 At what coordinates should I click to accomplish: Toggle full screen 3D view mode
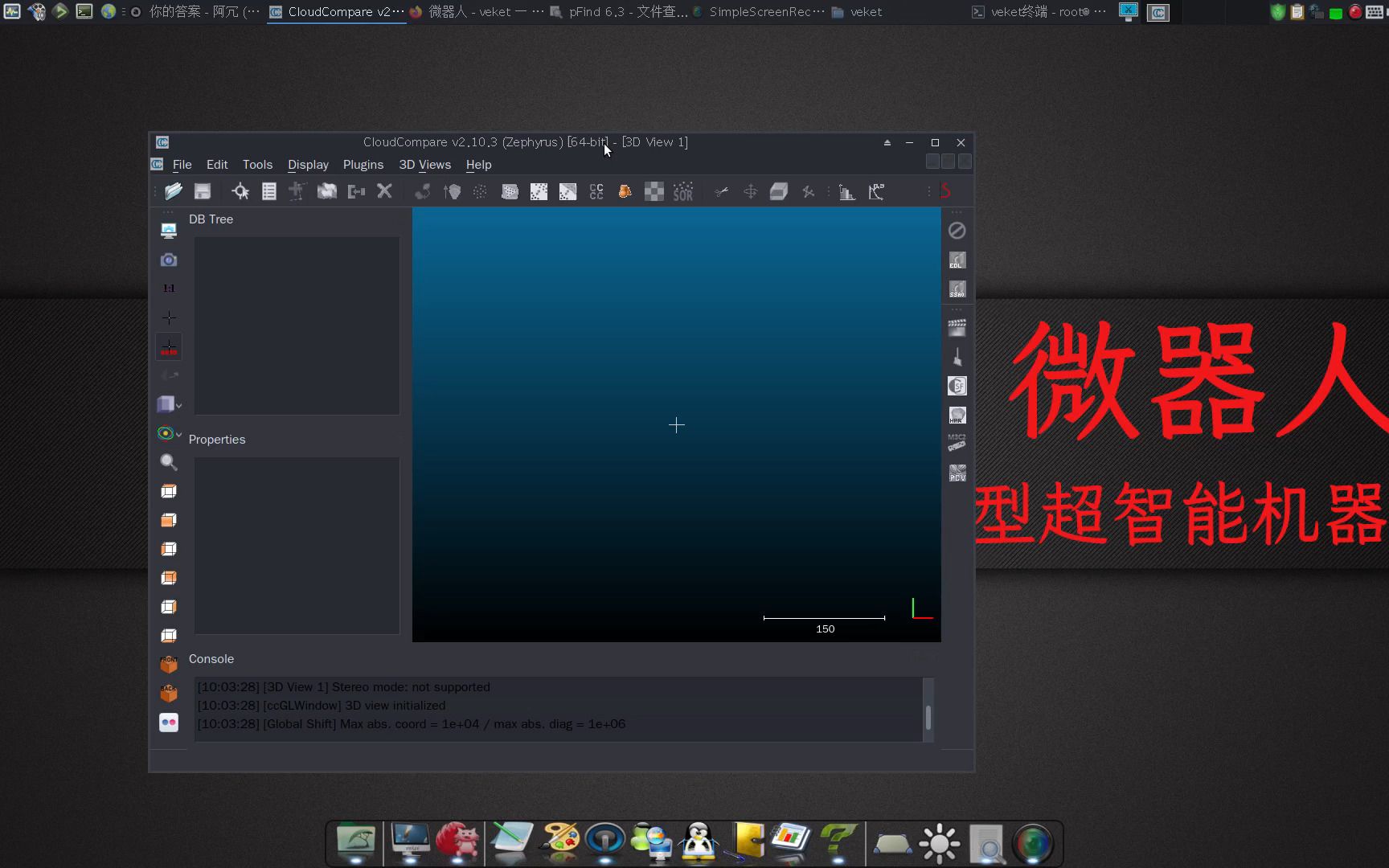(169, 231)
